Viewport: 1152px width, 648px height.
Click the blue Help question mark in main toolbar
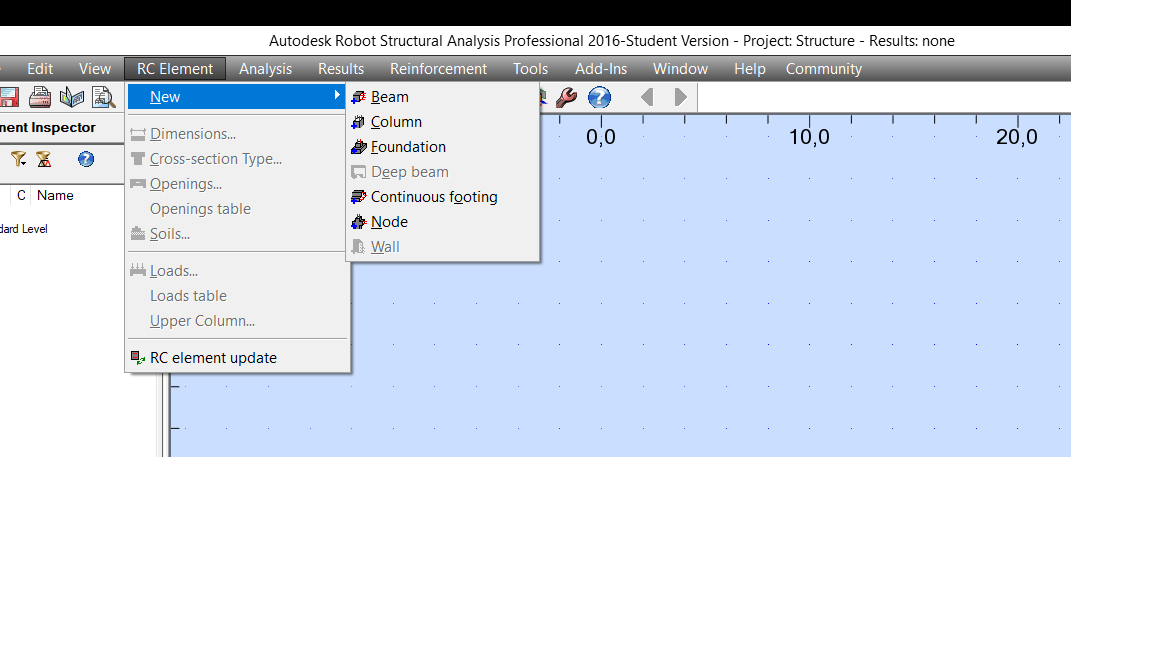click(x=600, y=97)
